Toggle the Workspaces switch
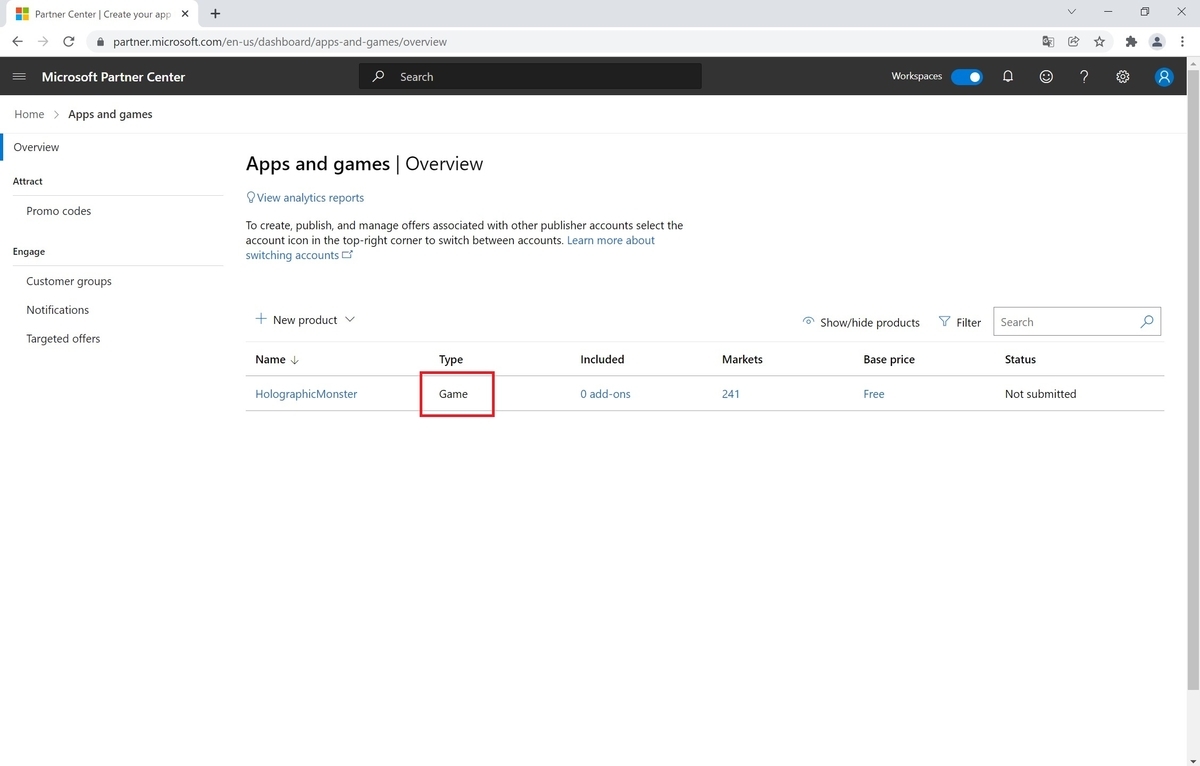 [966, 77]
